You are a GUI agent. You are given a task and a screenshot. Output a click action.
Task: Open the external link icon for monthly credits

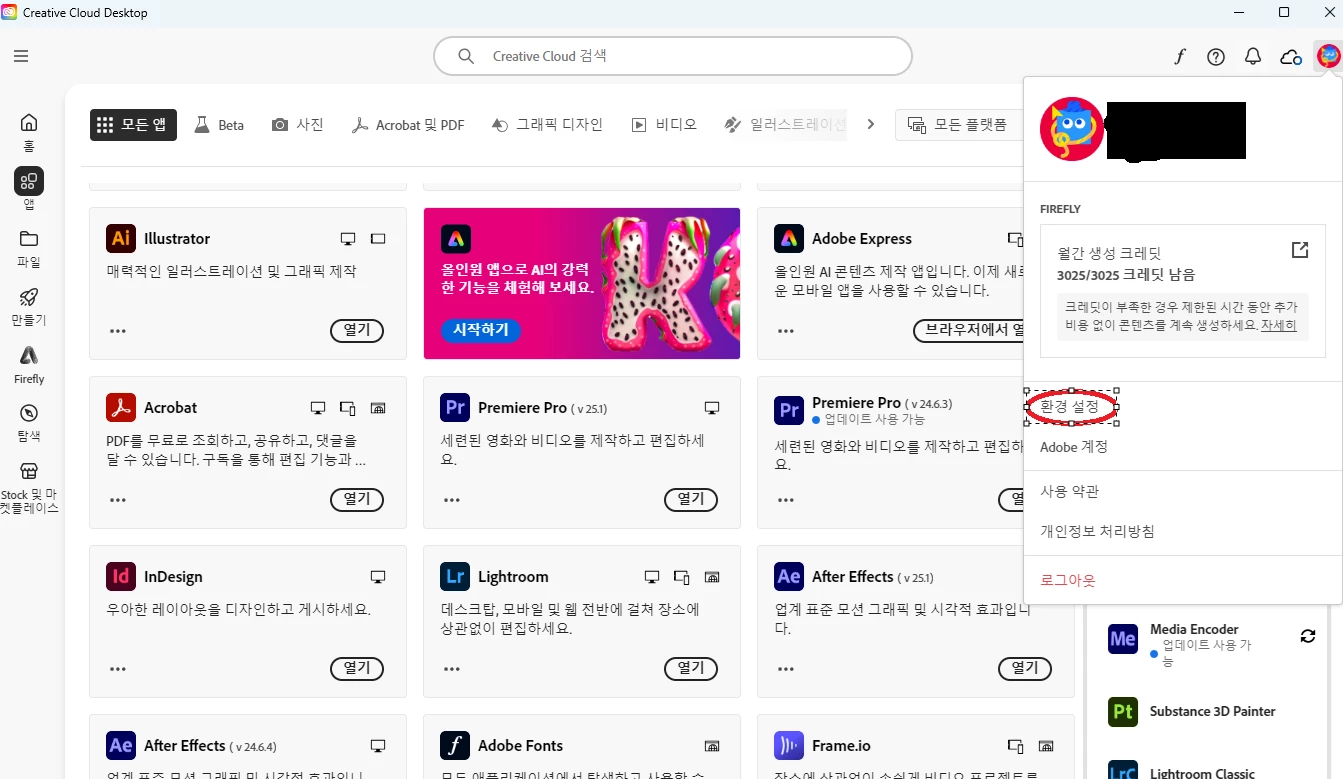[1300, 250]
